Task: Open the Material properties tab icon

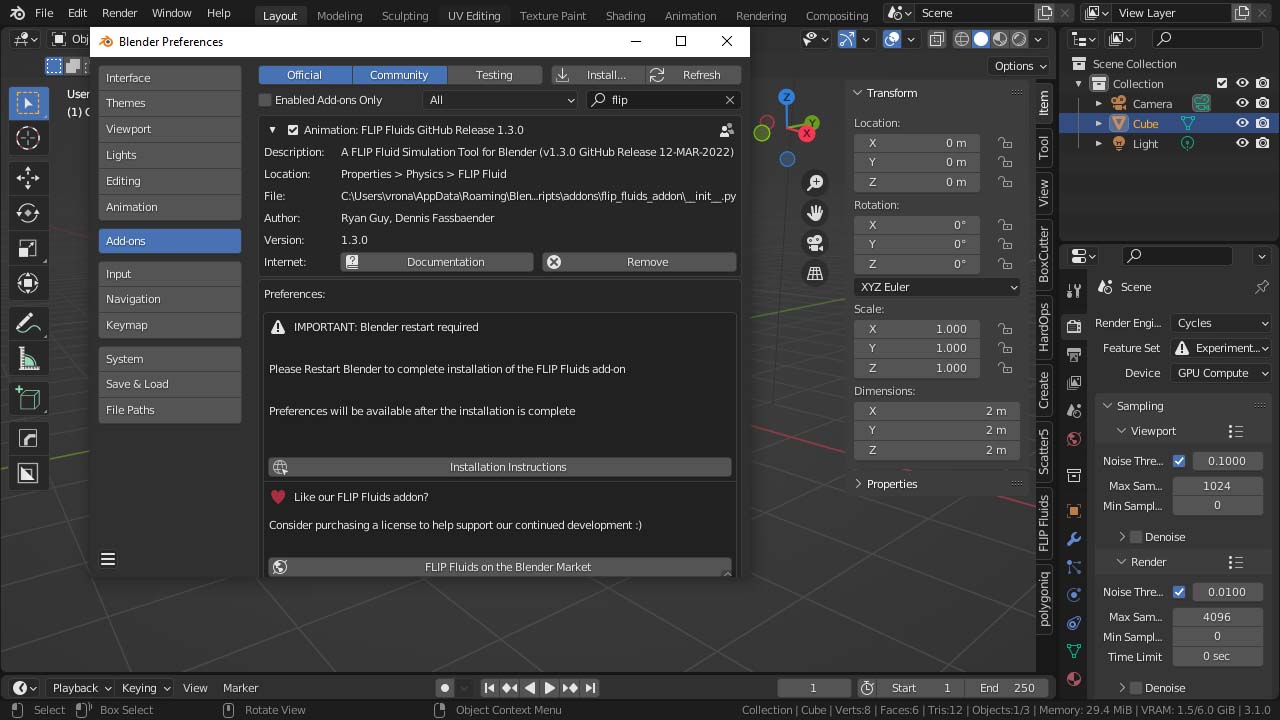Action: tap(1074, 678)
